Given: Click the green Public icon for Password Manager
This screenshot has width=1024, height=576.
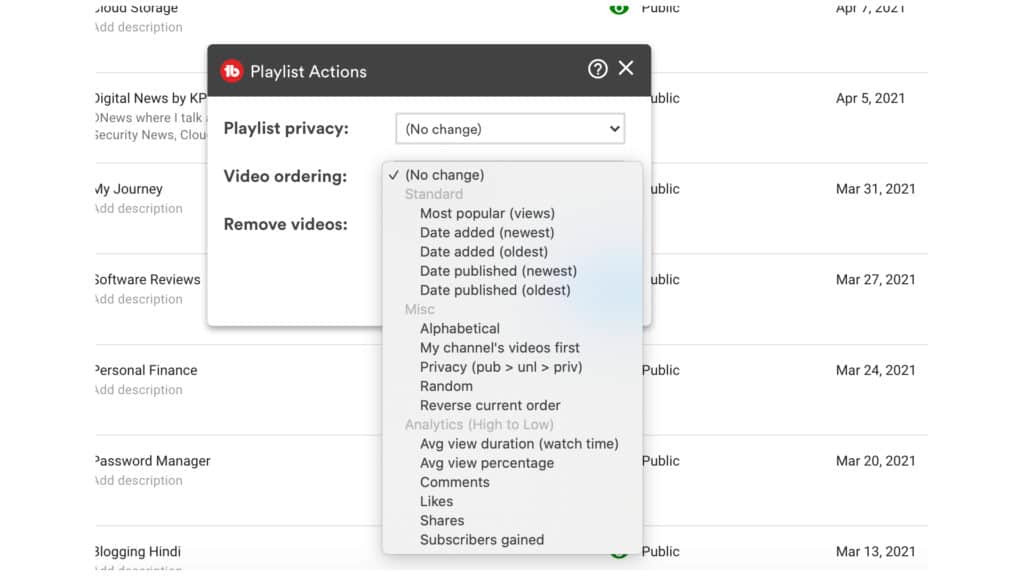Looking at the screenshot, I should (x=618, y=461).
